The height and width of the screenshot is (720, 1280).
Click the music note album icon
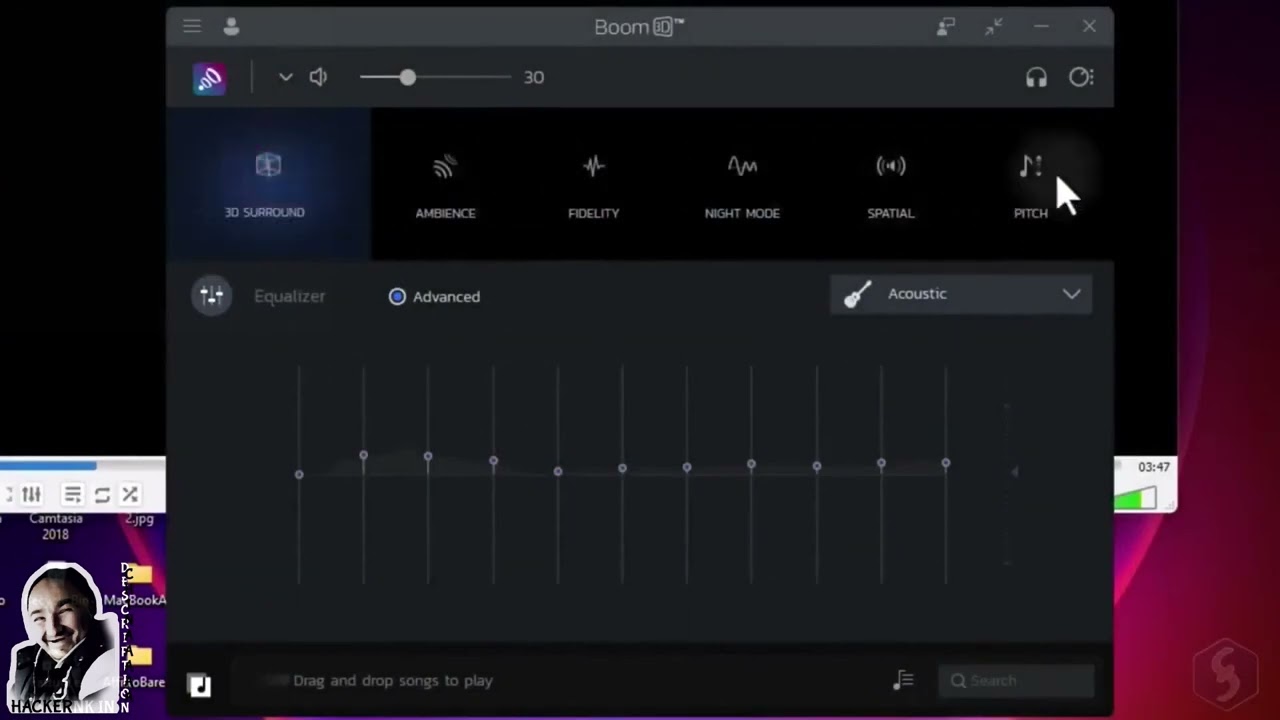click(x=200, y=685)
